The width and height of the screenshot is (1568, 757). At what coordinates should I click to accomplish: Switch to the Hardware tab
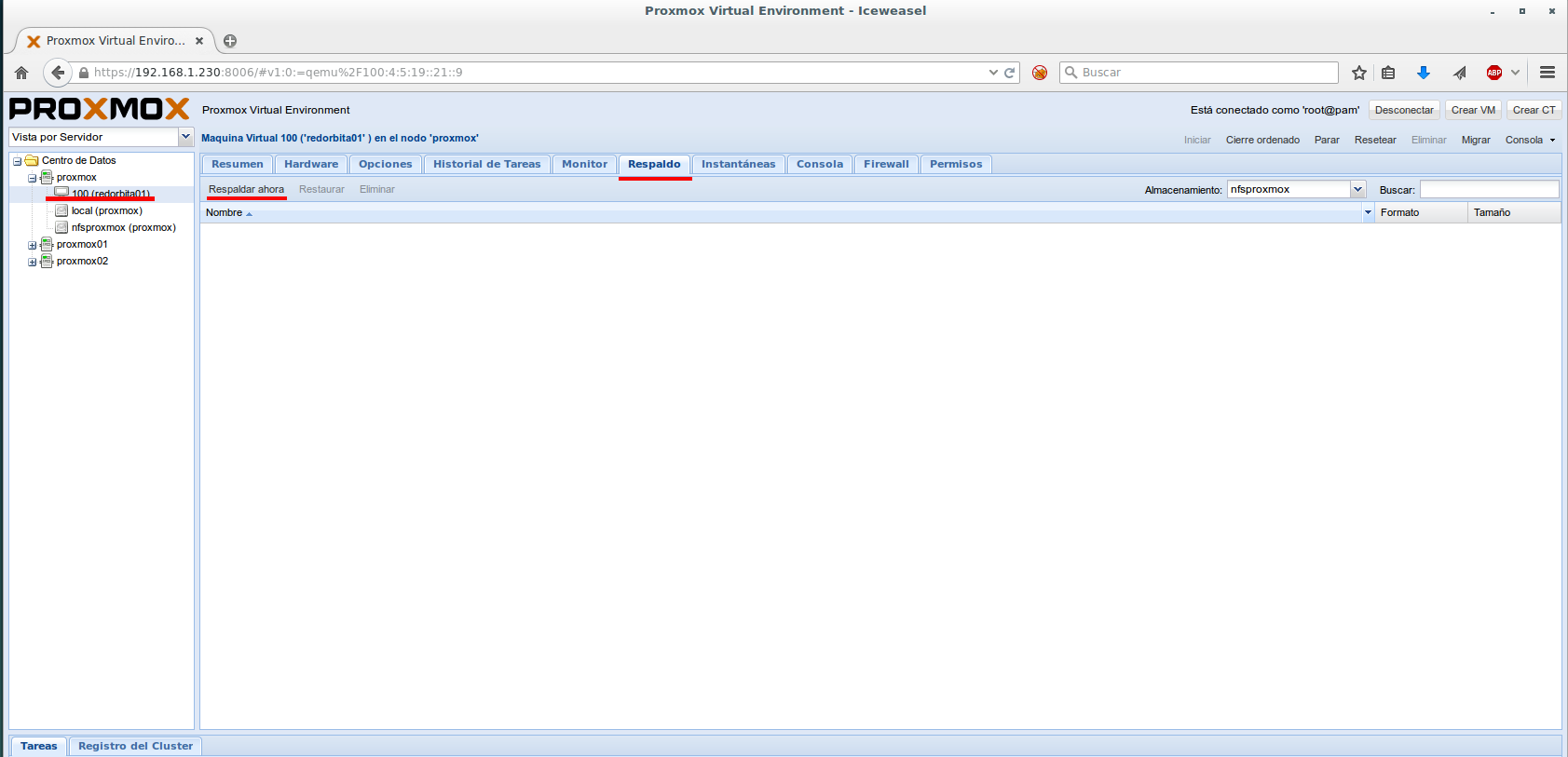click(x=311, y=164)
